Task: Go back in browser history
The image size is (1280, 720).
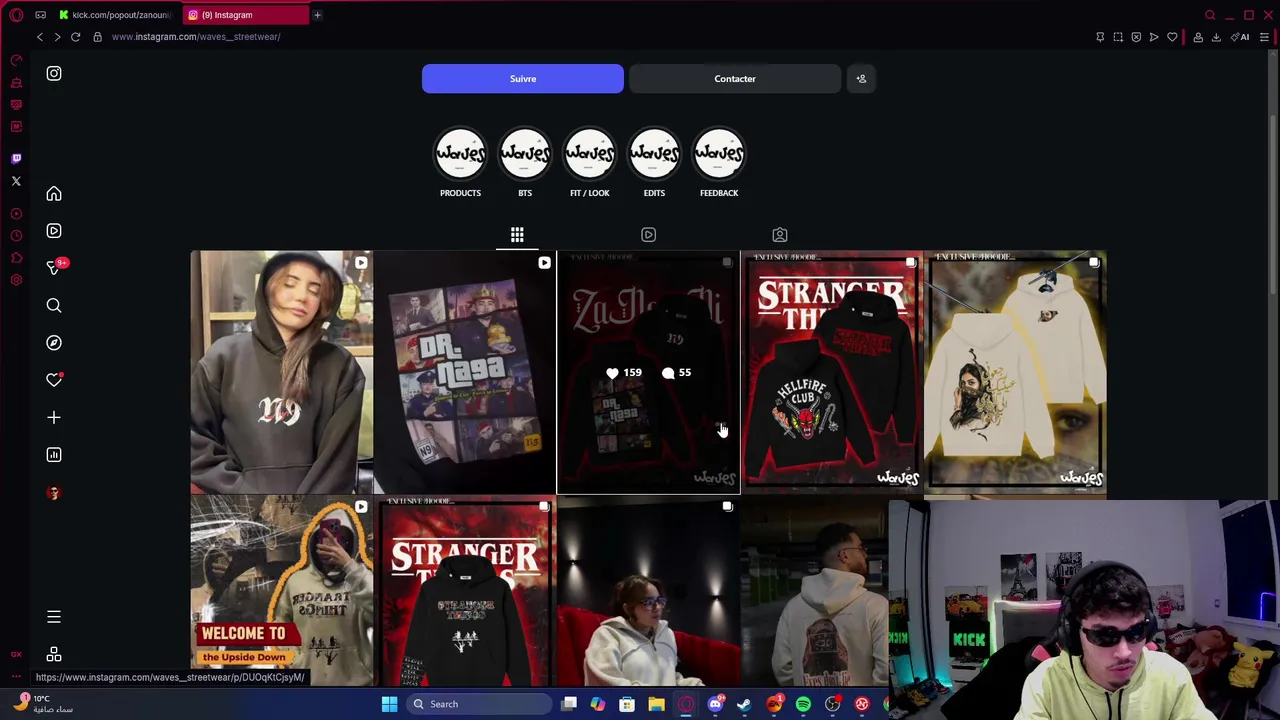Action: (40, 37)
